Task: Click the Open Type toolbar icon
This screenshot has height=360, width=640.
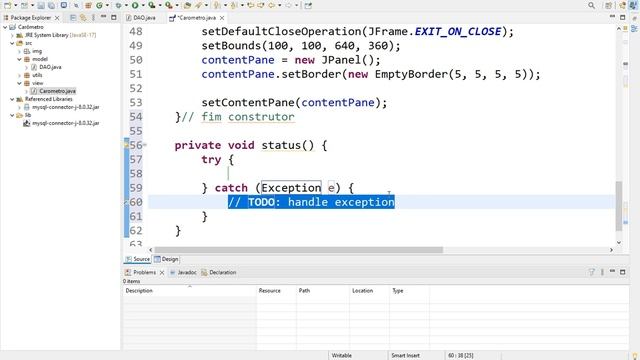Action: [x=187, y=5]
